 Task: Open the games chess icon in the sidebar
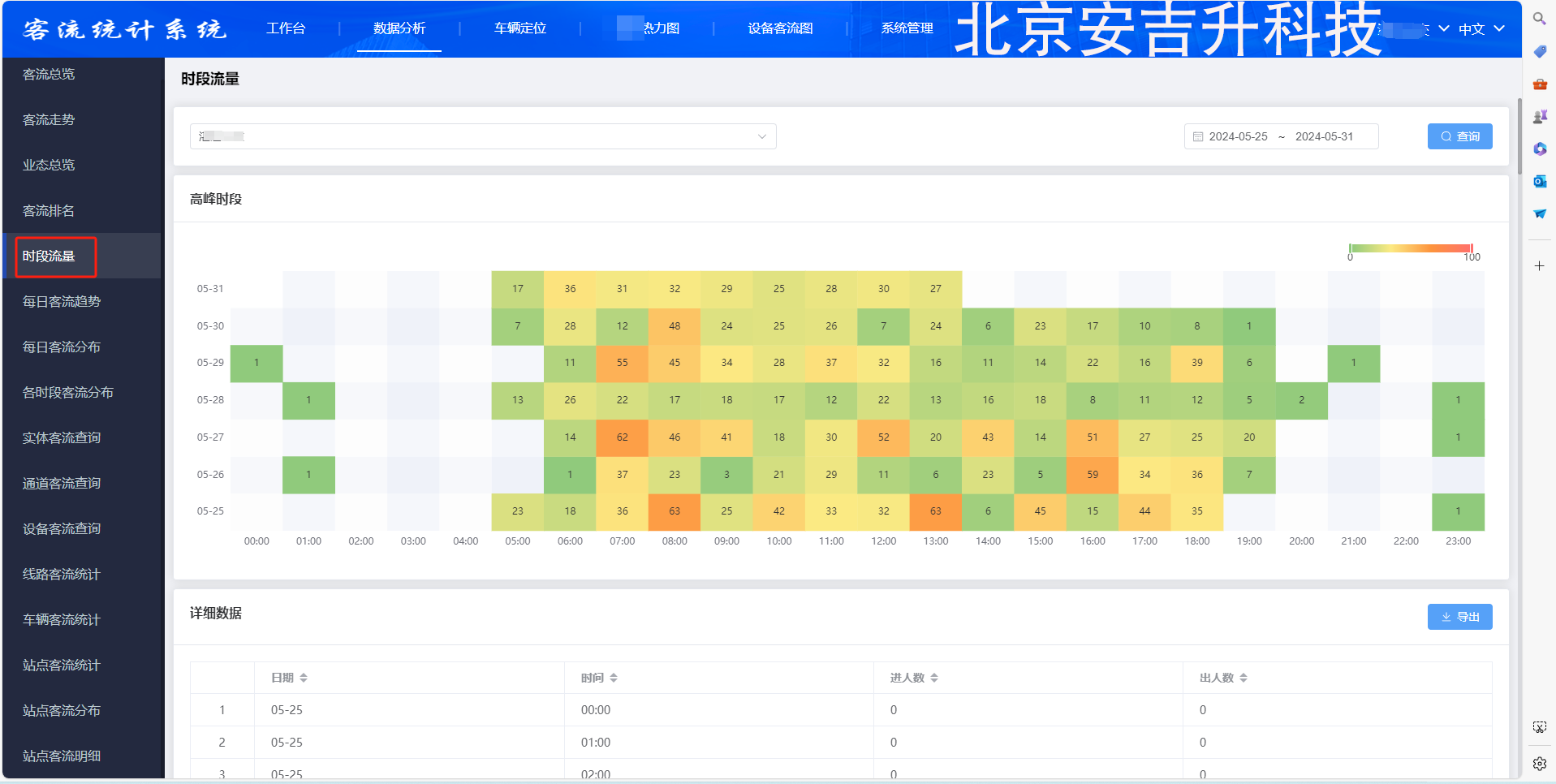point(1539,116)
